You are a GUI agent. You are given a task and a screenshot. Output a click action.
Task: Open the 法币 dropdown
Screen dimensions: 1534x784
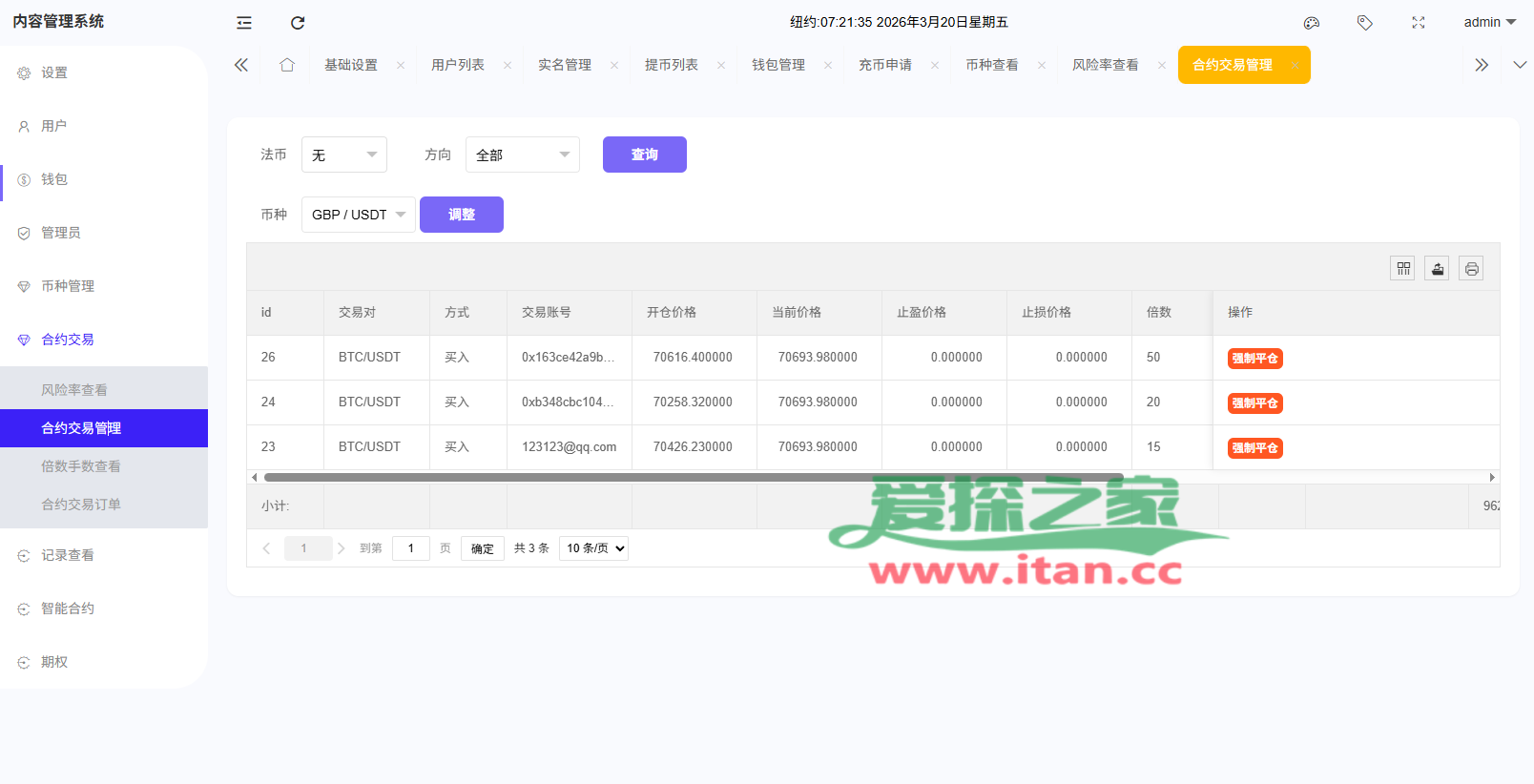pos(344,155)
